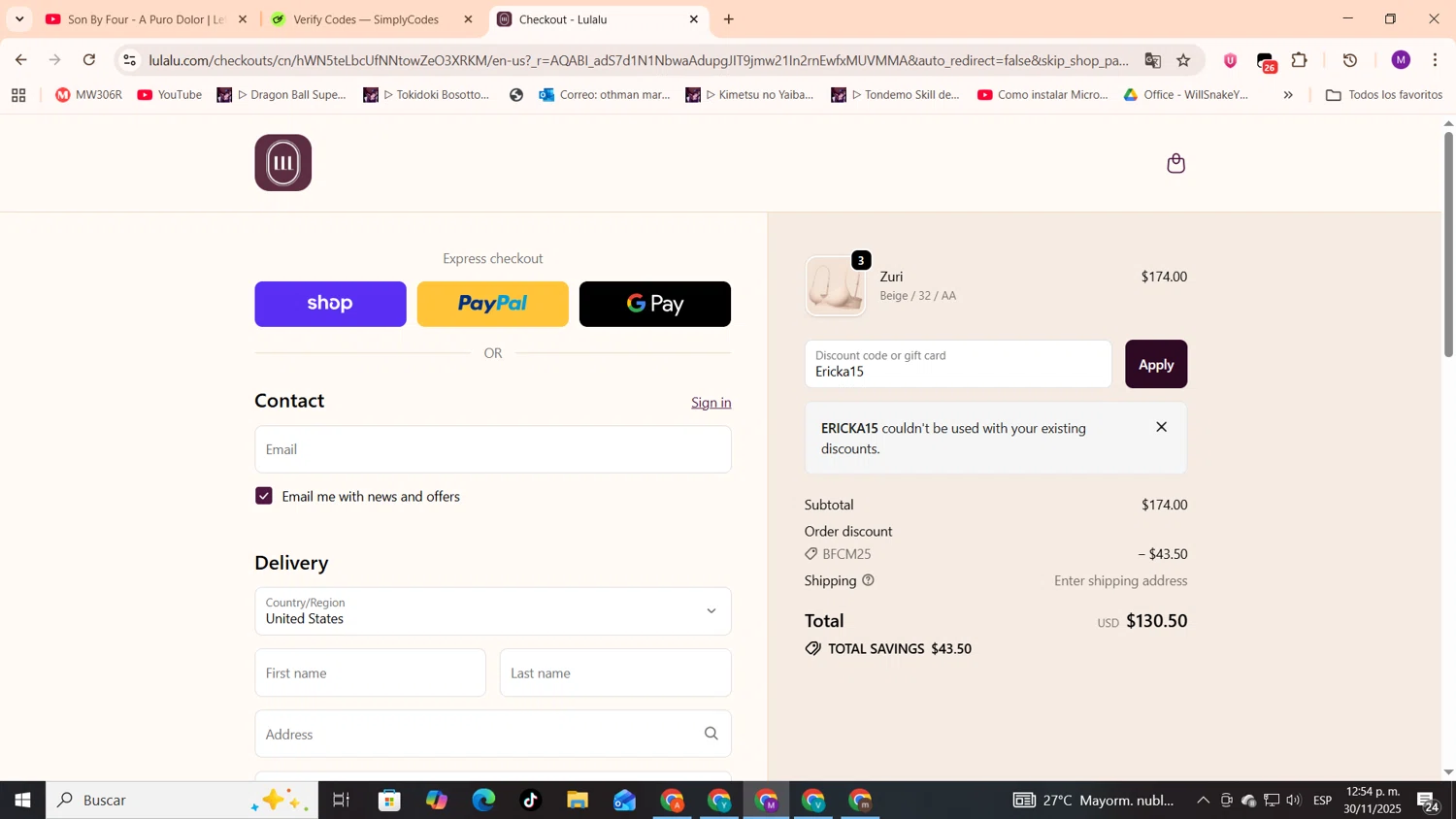Open a new browser tab

pyautogui.click(x=729, y=19)
